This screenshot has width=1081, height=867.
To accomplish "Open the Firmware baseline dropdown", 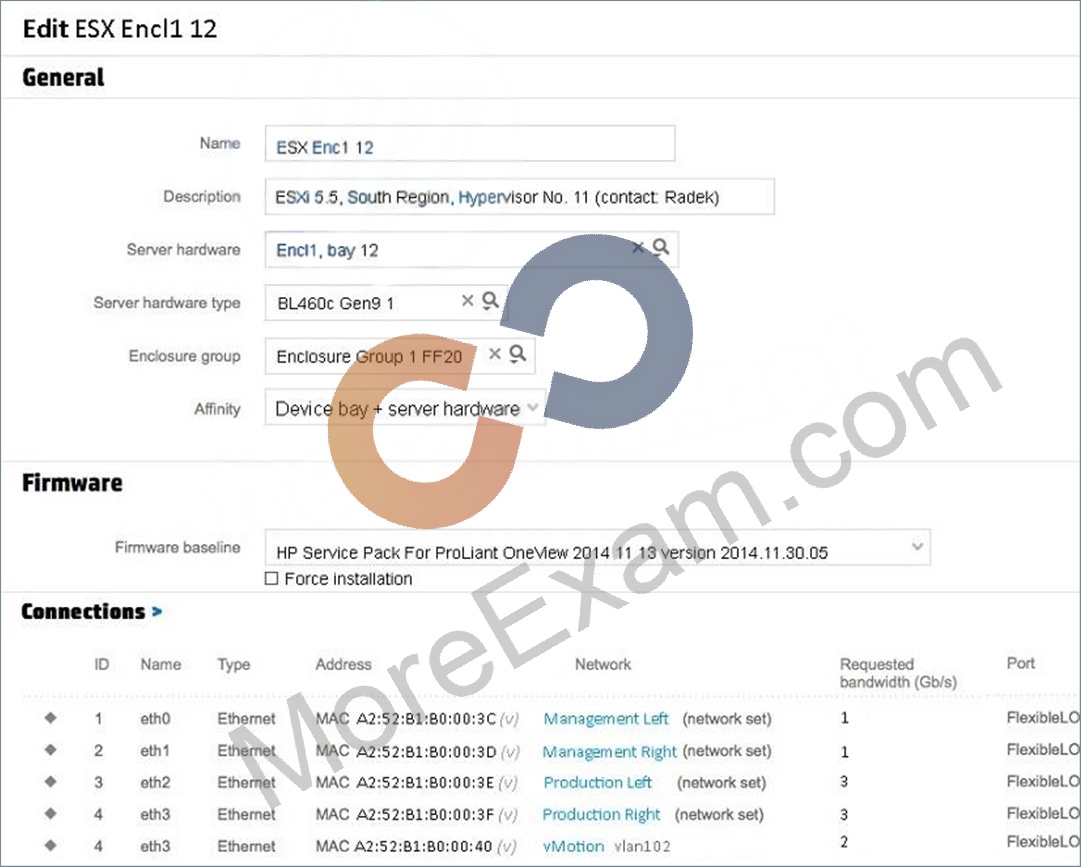I will click(598, 548).
